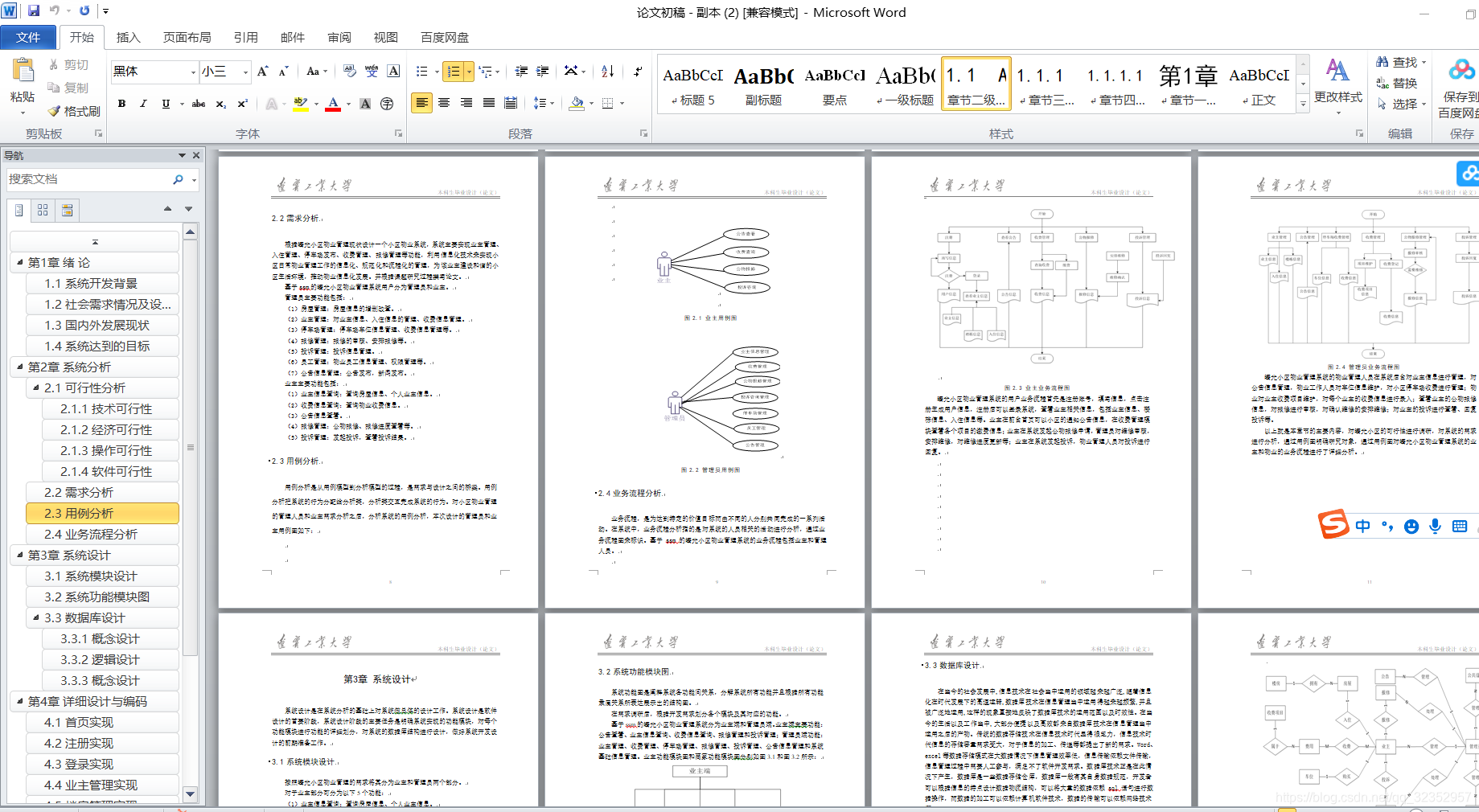1479x812 pixels.
Task: Click the Superscript x² icon
Action: [242, 104]
